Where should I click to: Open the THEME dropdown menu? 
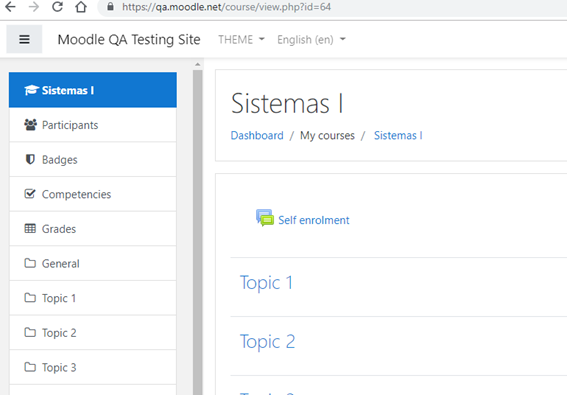[x=241, y=39]
